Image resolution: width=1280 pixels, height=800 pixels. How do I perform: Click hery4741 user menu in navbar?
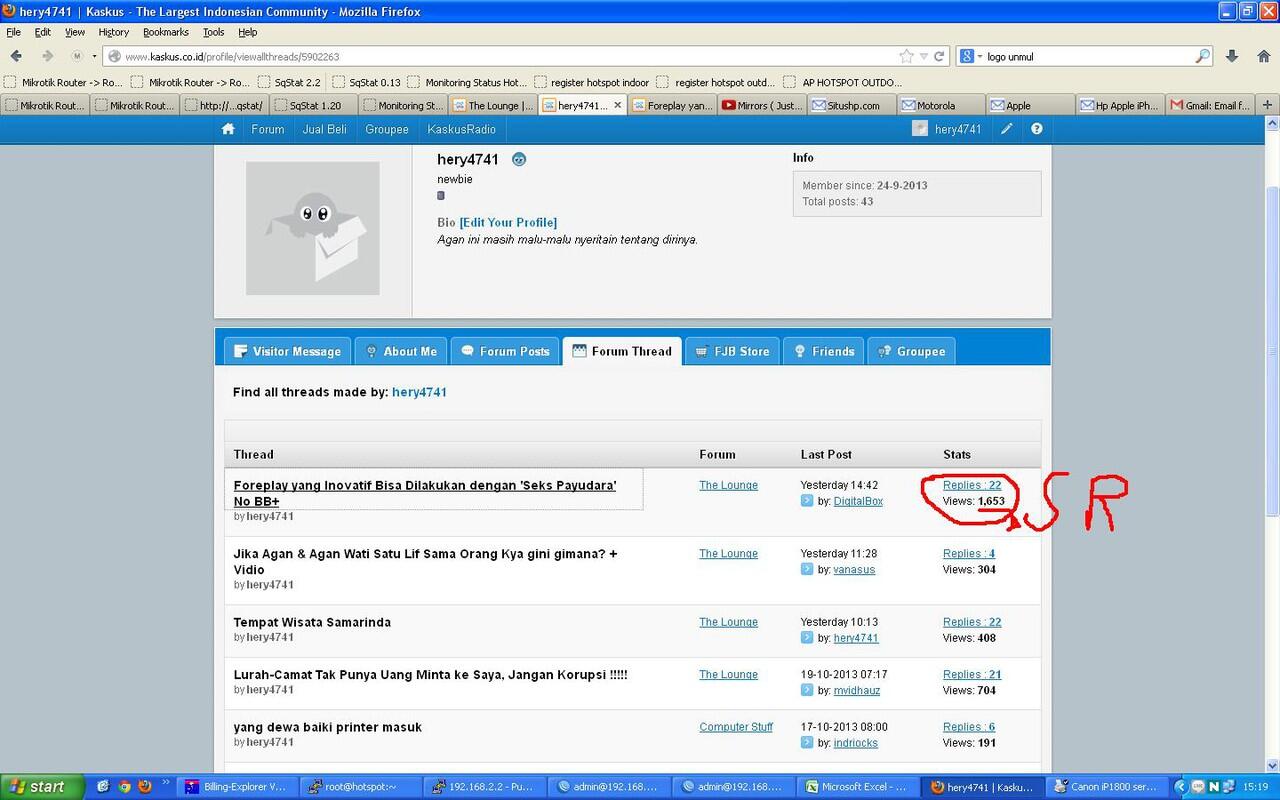pos(947,129)
